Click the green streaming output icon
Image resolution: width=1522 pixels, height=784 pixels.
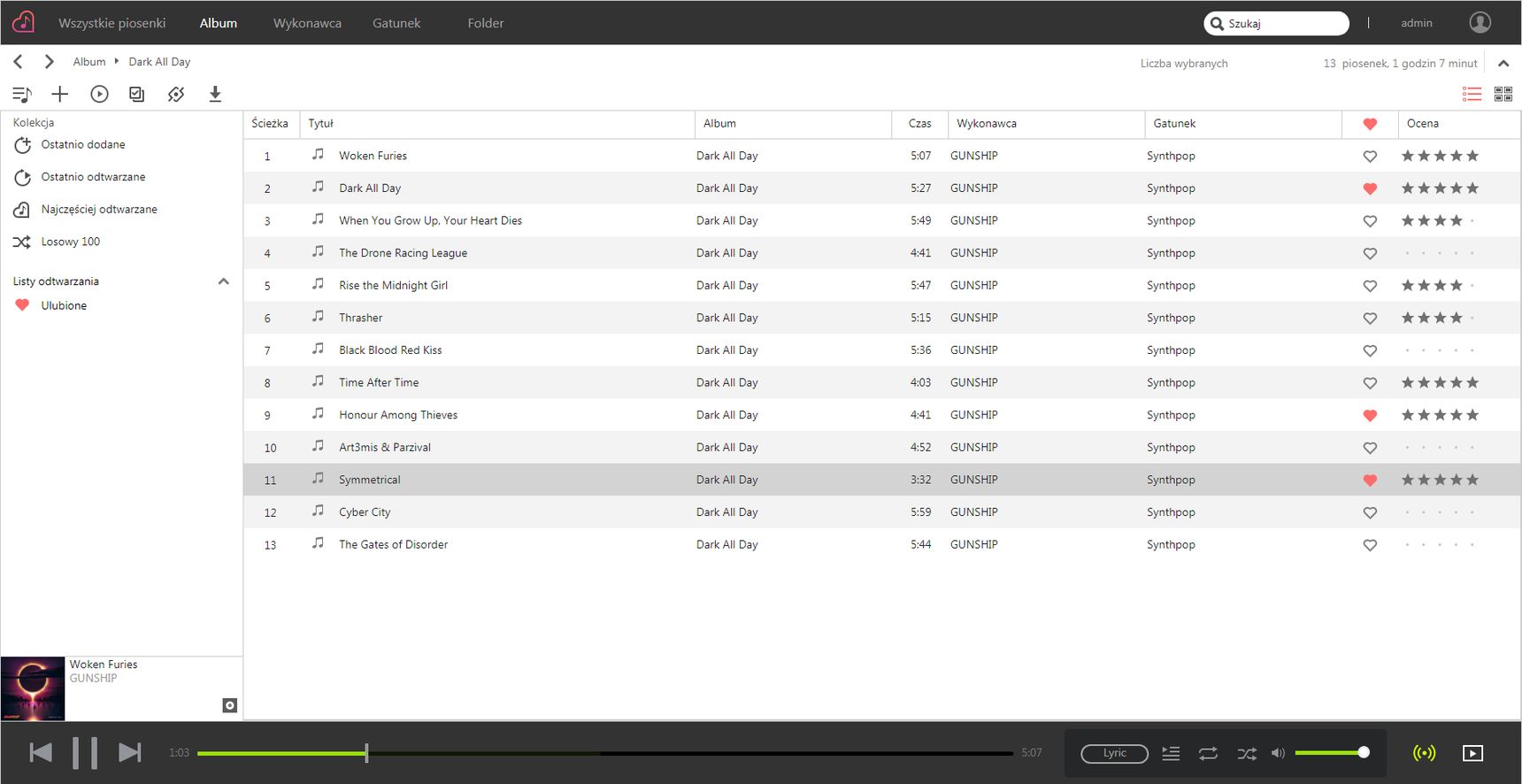point(1424,754)
